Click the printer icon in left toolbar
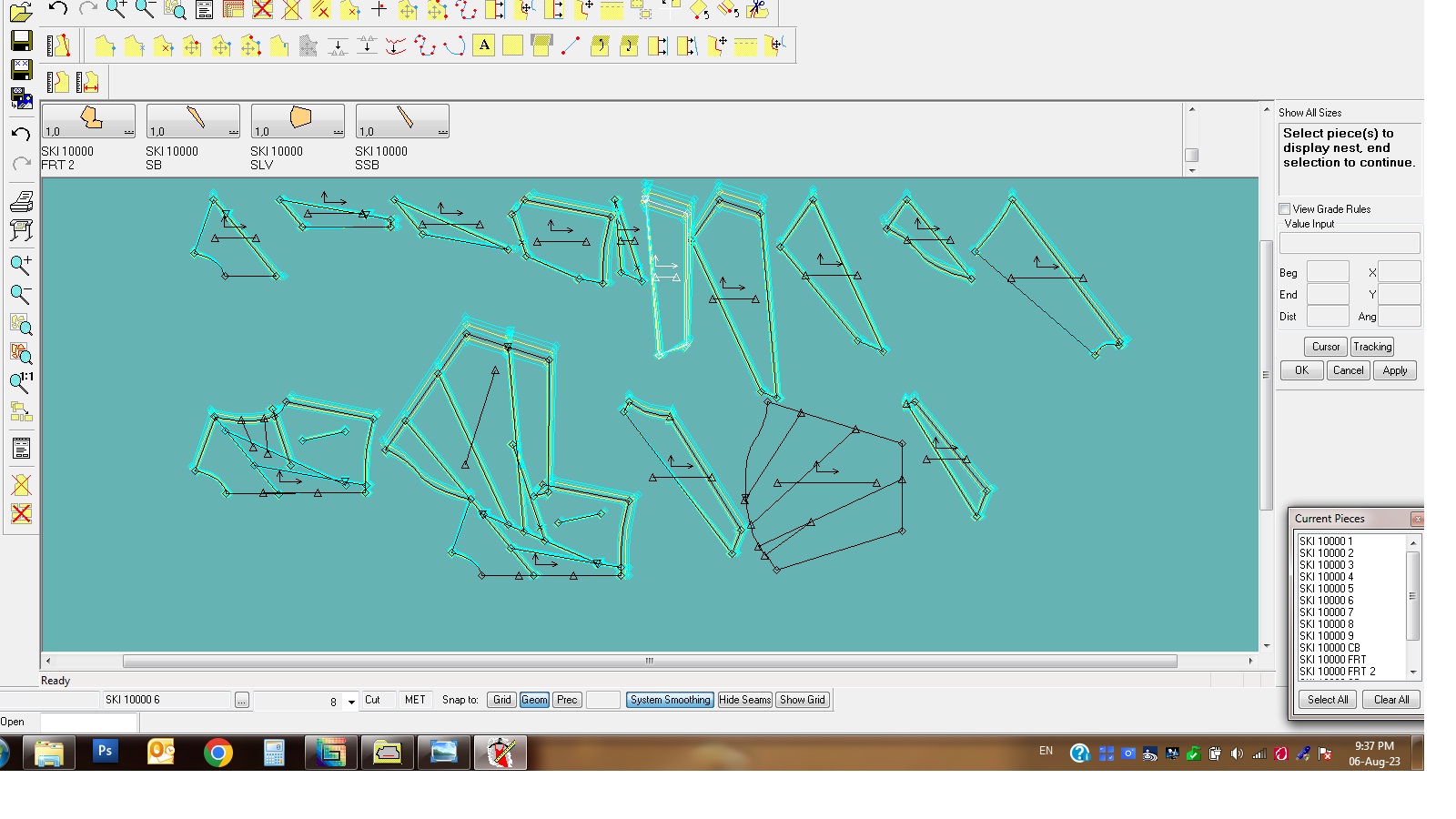The image size is (1456, 819). point(21,201)
